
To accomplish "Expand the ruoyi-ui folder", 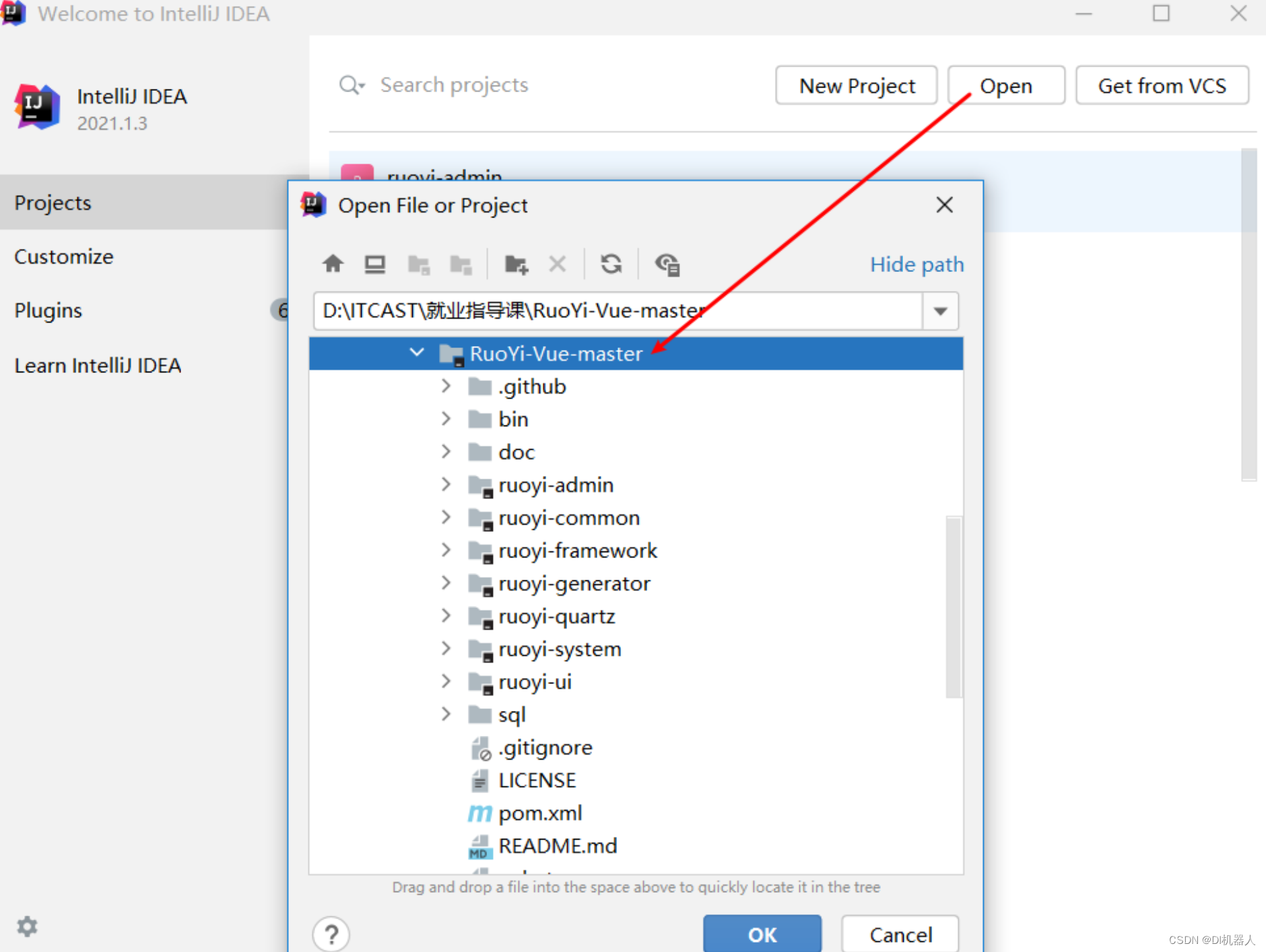I will (446, 681).
